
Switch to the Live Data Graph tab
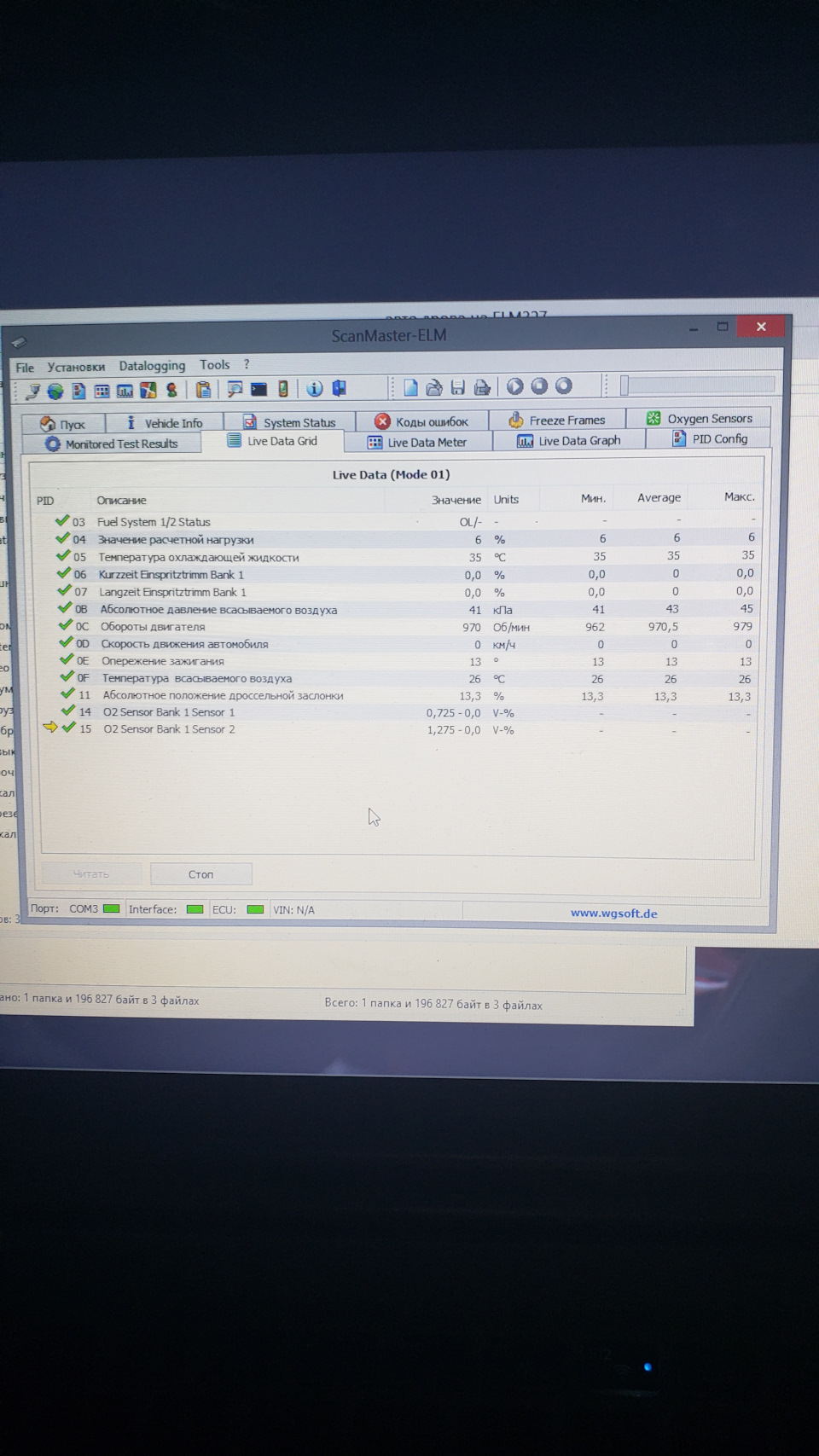coord(568,440)
